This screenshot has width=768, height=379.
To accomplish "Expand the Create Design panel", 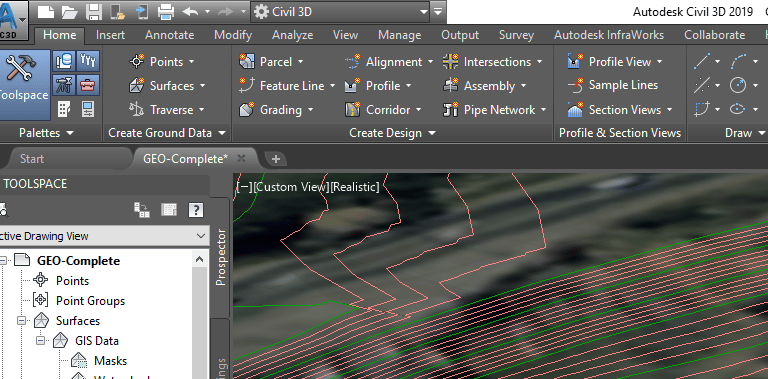I will pyautogui.click(x=392, y=133).
